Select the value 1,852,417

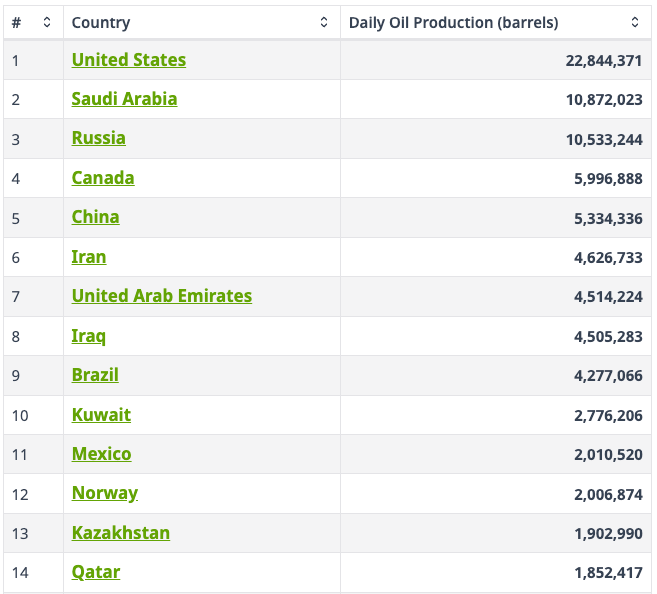tap(608, 573)
